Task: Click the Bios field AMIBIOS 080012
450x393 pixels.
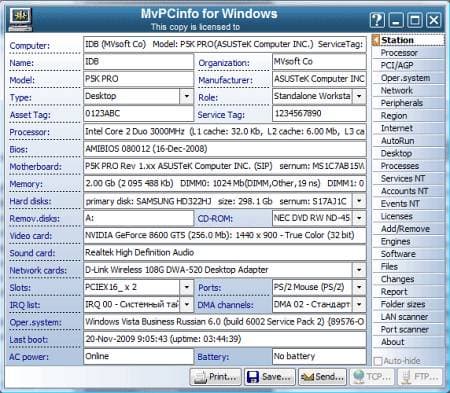Action: [x=225, y=149]
